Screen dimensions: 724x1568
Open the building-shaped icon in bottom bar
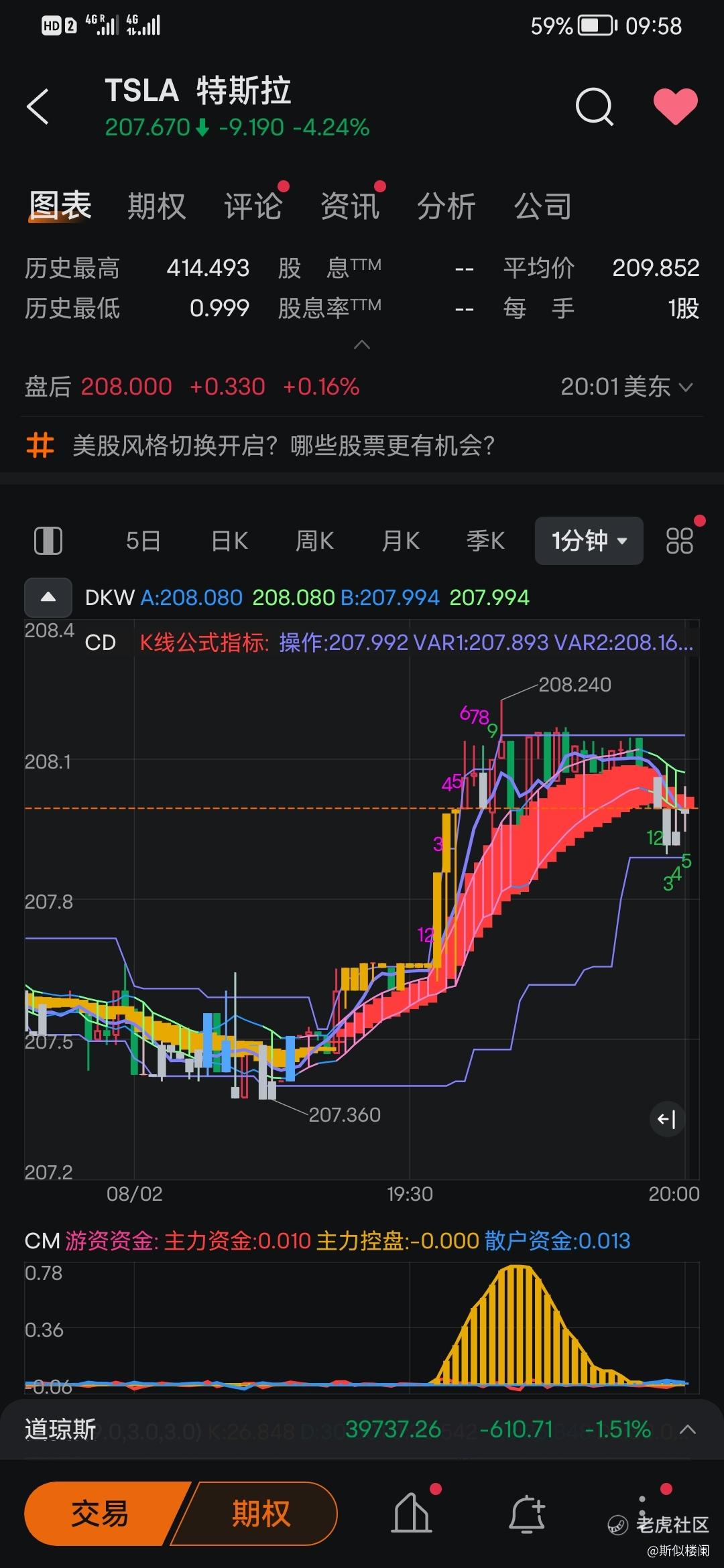point(412,1514)
